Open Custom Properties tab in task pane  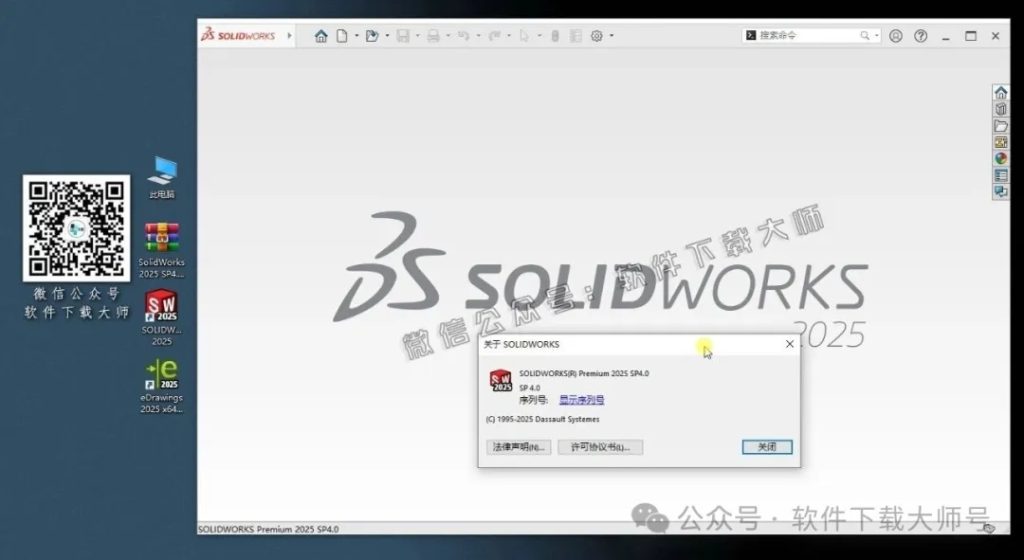click(x=1000, y=175)
